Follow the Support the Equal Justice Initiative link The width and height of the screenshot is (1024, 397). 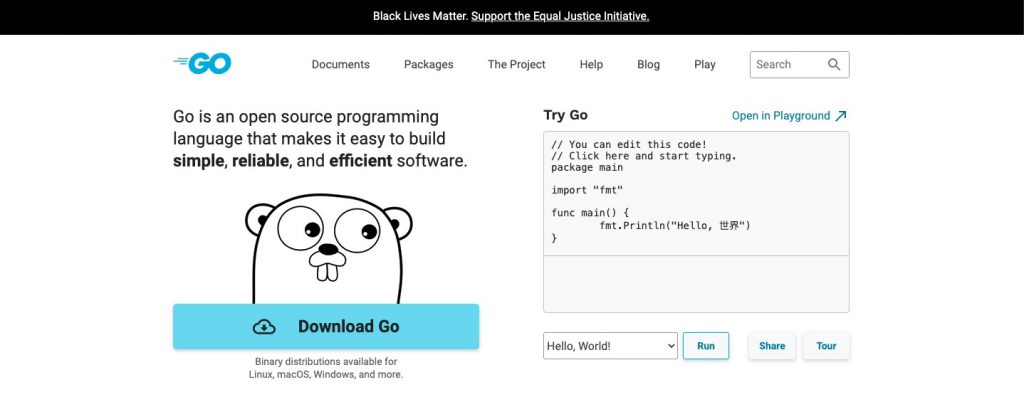click(x=560, y=16)
